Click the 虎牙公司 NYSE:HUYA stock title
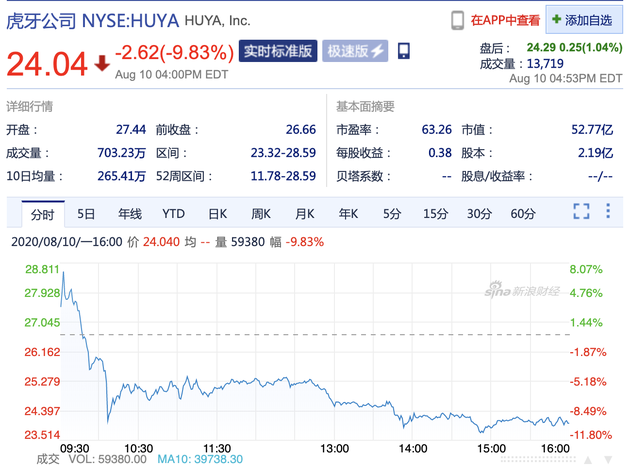Viewport: 630px width, 465px height. coord(93,21)
